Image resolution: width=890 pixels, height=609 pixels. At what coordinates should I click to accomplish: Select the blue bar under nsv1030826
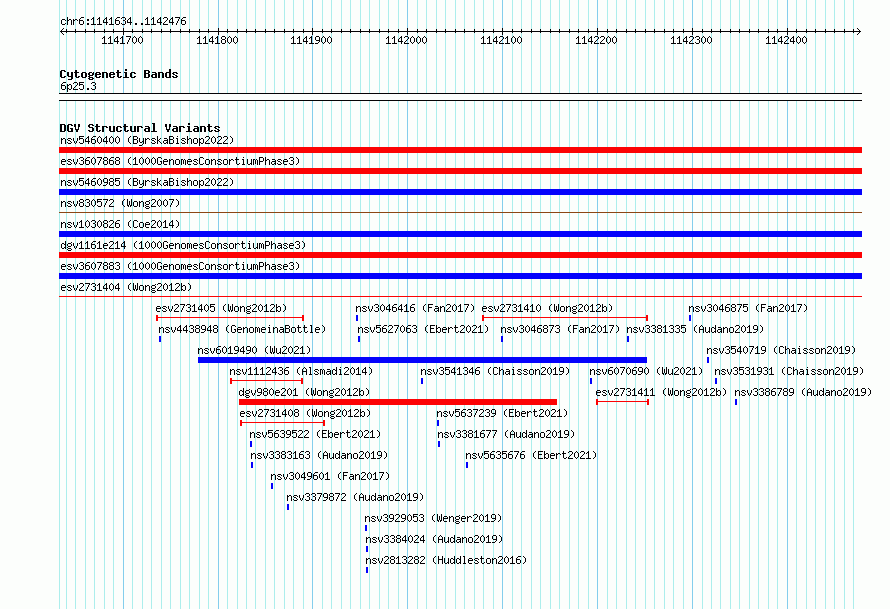460,234
